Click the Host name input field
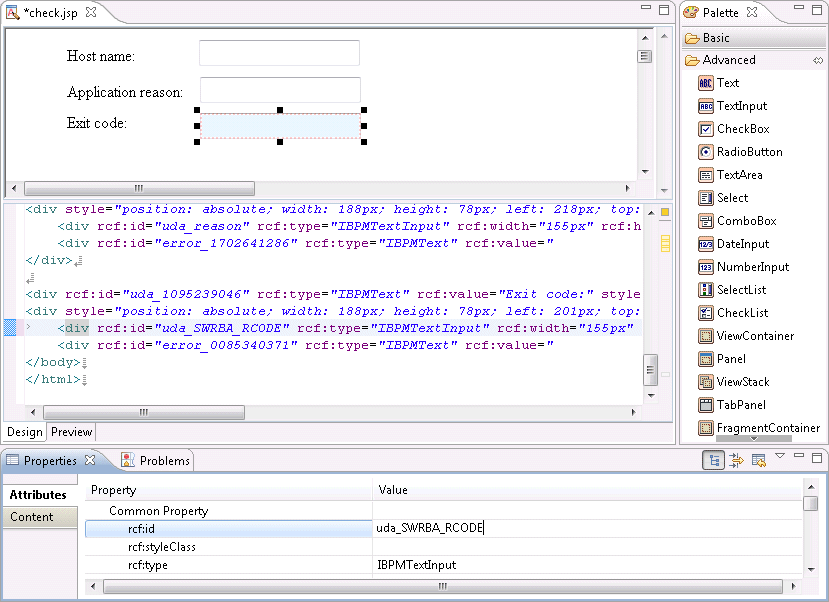Screen dimensions: 829x602 click(x=279, y=53)
